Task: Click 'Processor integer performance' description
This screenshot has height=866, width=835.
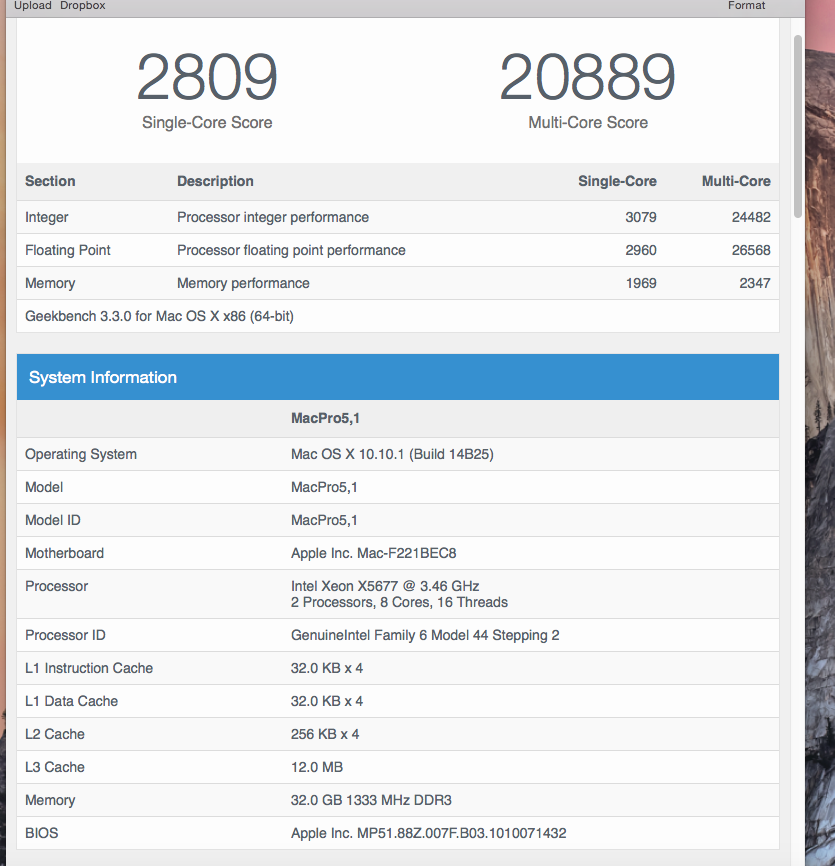Action: [273, 217]
